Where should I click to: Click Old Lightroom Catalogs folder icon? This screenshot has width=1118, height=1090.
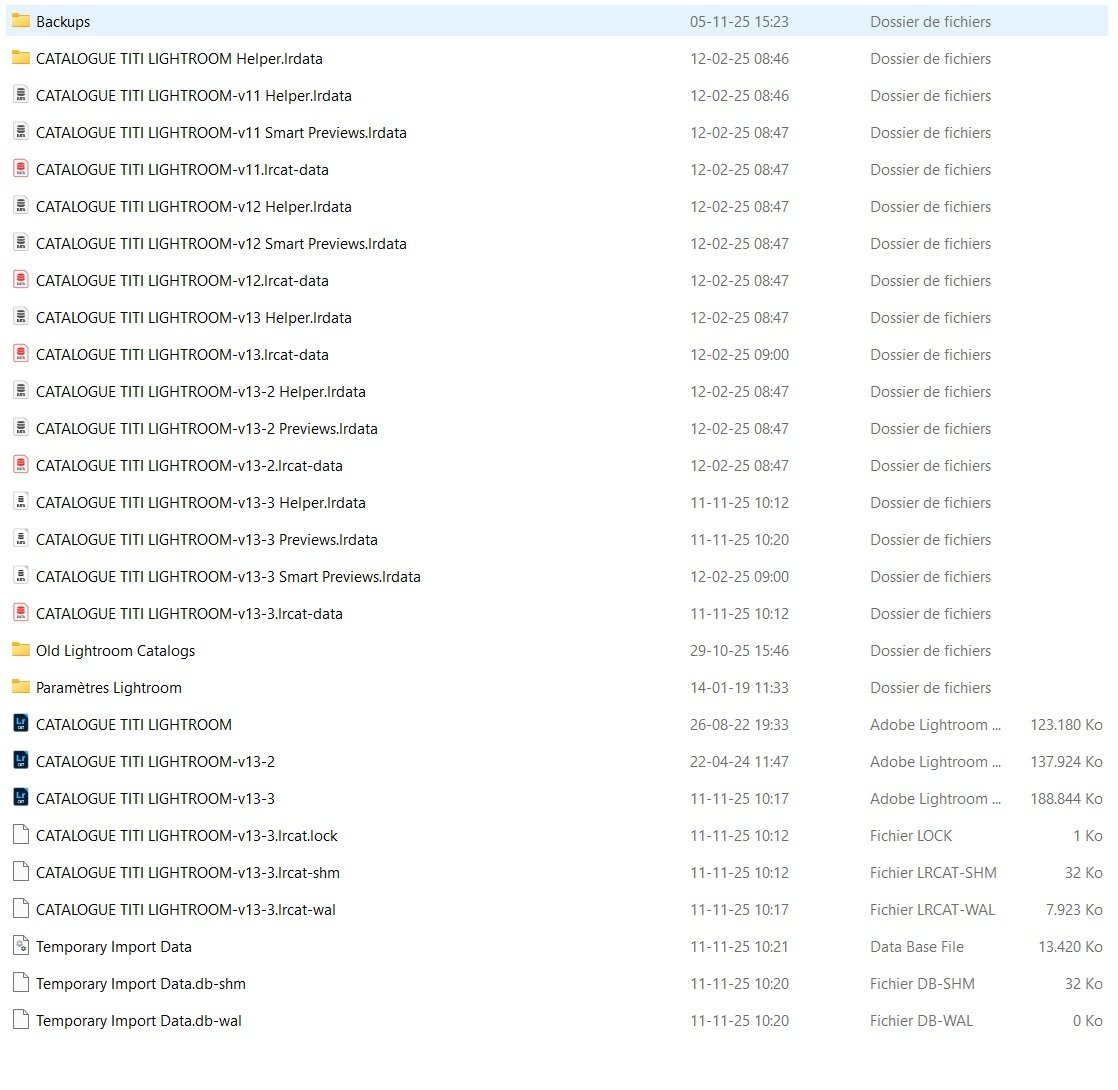[21, 650]
